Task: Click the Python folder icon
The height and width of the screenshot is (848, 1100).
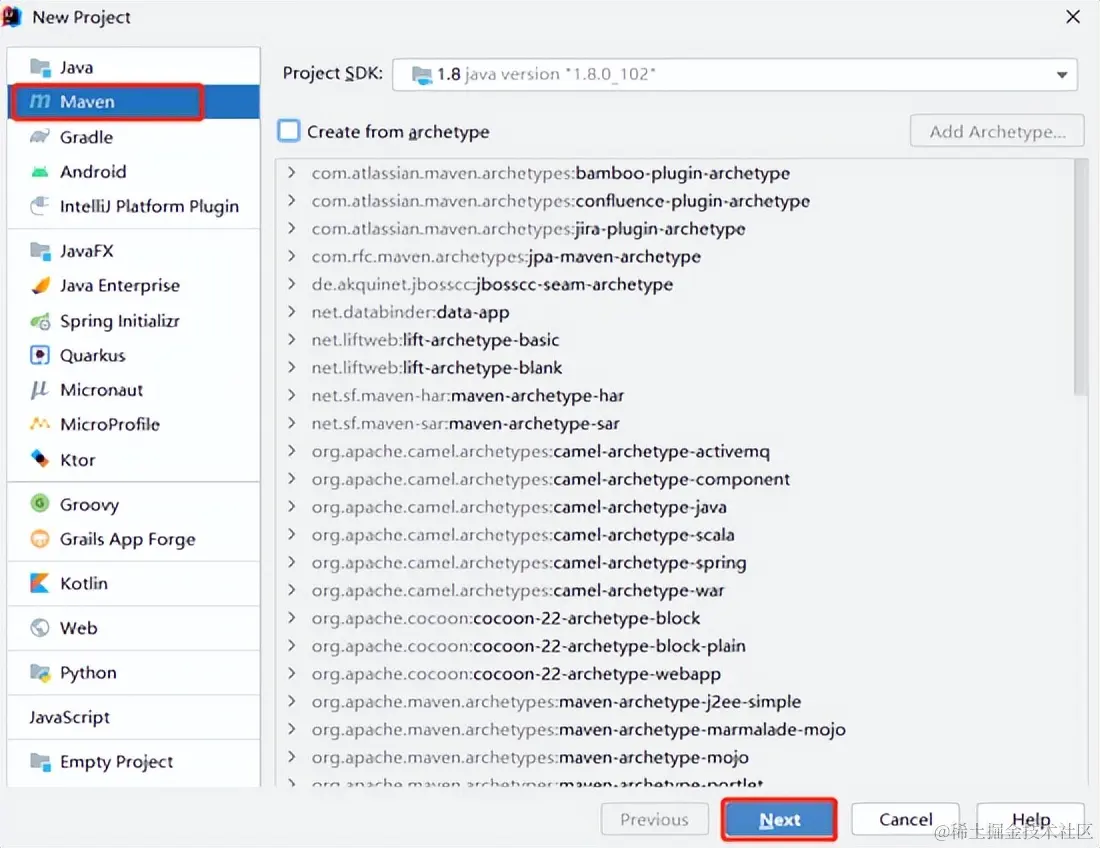Action: [40, 673]
